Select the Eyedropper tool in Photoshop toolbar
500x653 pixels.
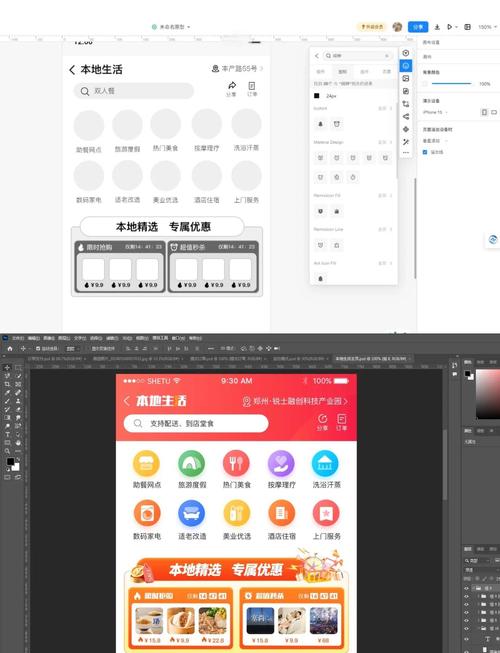7,392
